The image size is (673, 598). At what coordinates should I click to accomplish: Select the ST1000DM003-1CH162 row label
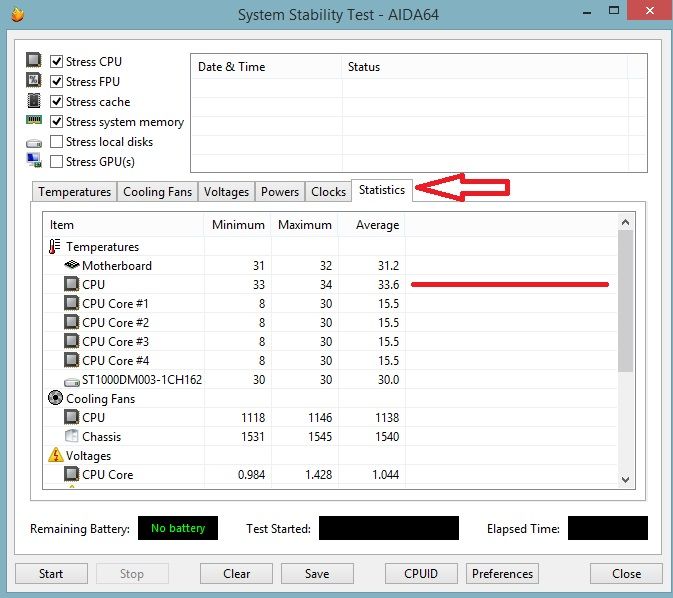pyautogui.click(x=142, y=379)
